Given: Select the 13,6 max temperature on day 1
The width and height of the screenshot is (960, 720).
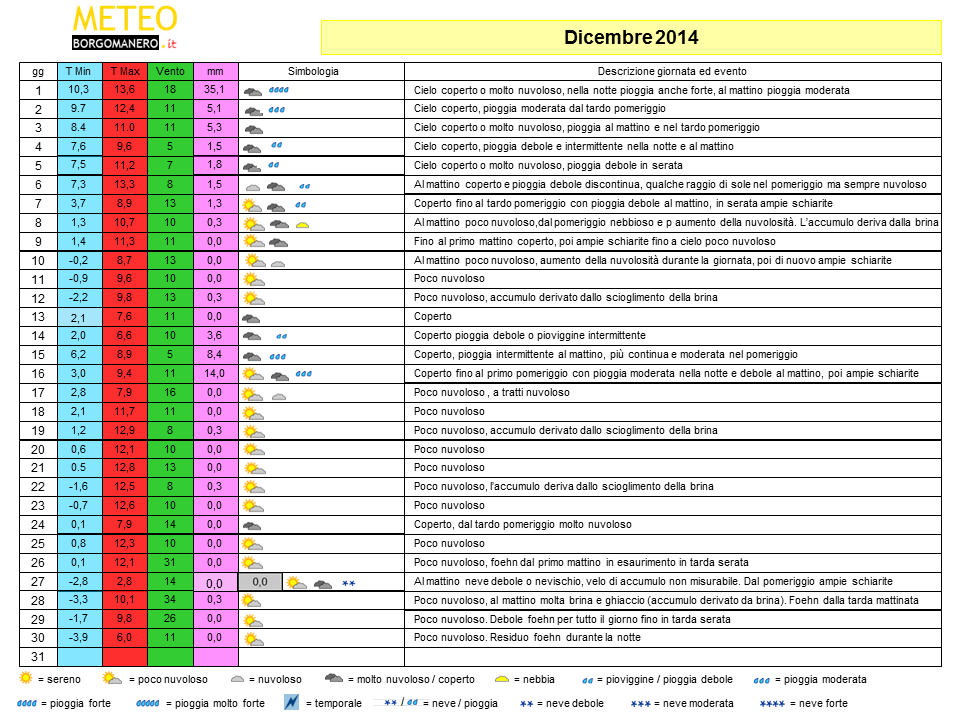Looking at the screenshot, I should click(125, 89).
